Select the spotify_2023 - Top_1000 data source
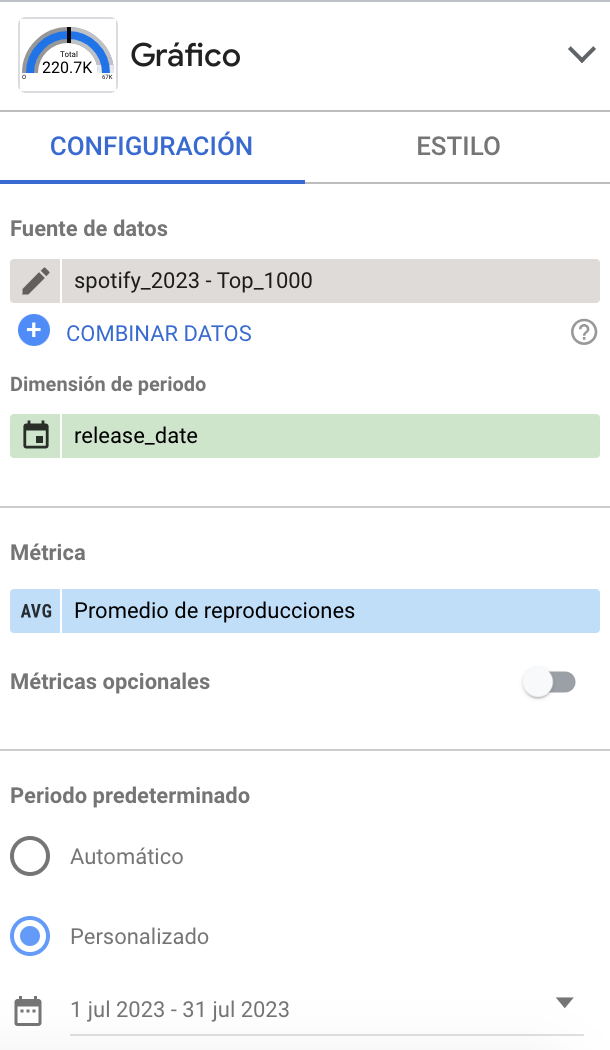Image resolution: width=610 pixels, height=1050 pixels. pyautogui.click(x=330, y=281)
